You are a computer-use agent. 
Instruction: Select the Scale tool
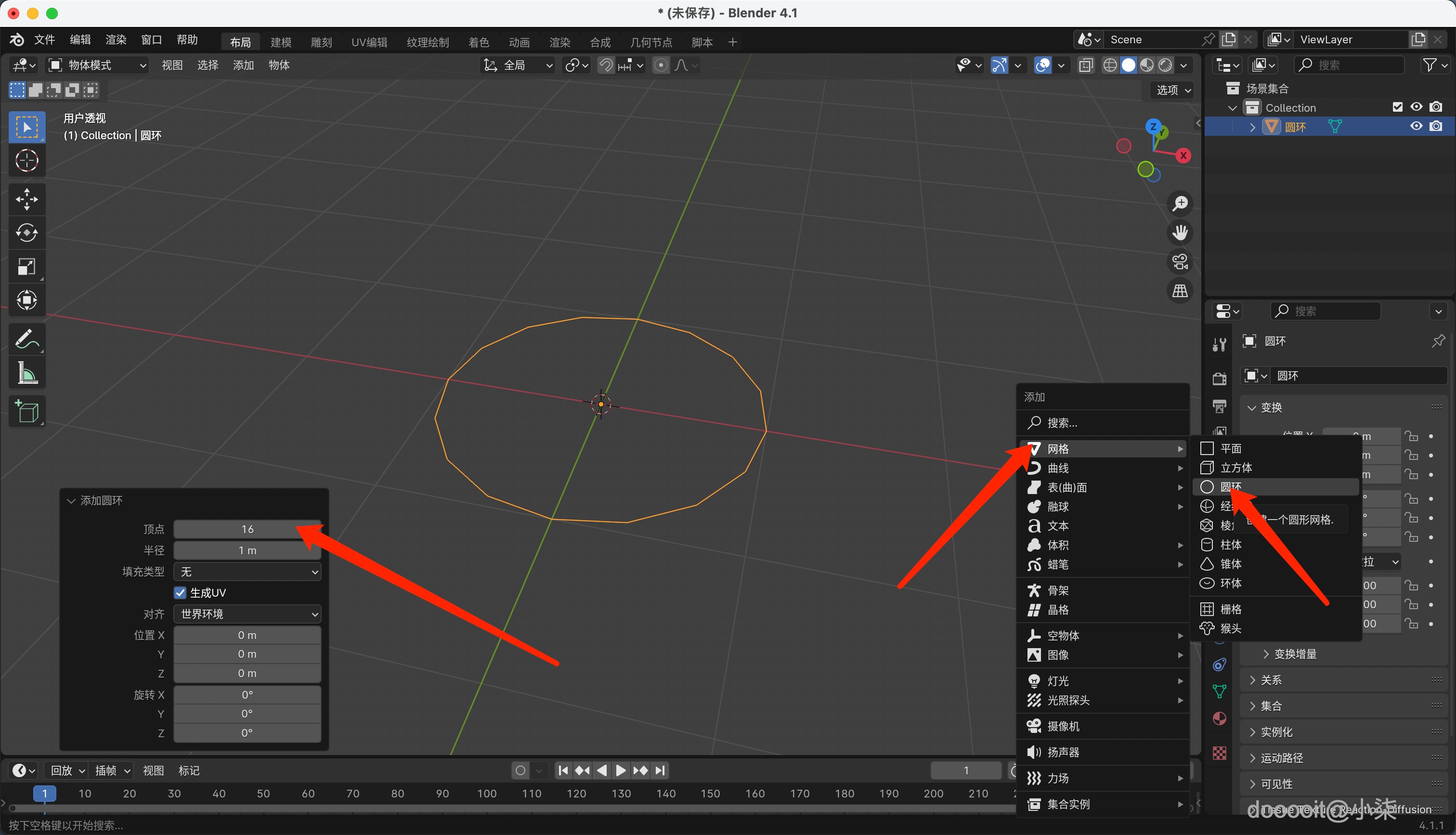26,267
